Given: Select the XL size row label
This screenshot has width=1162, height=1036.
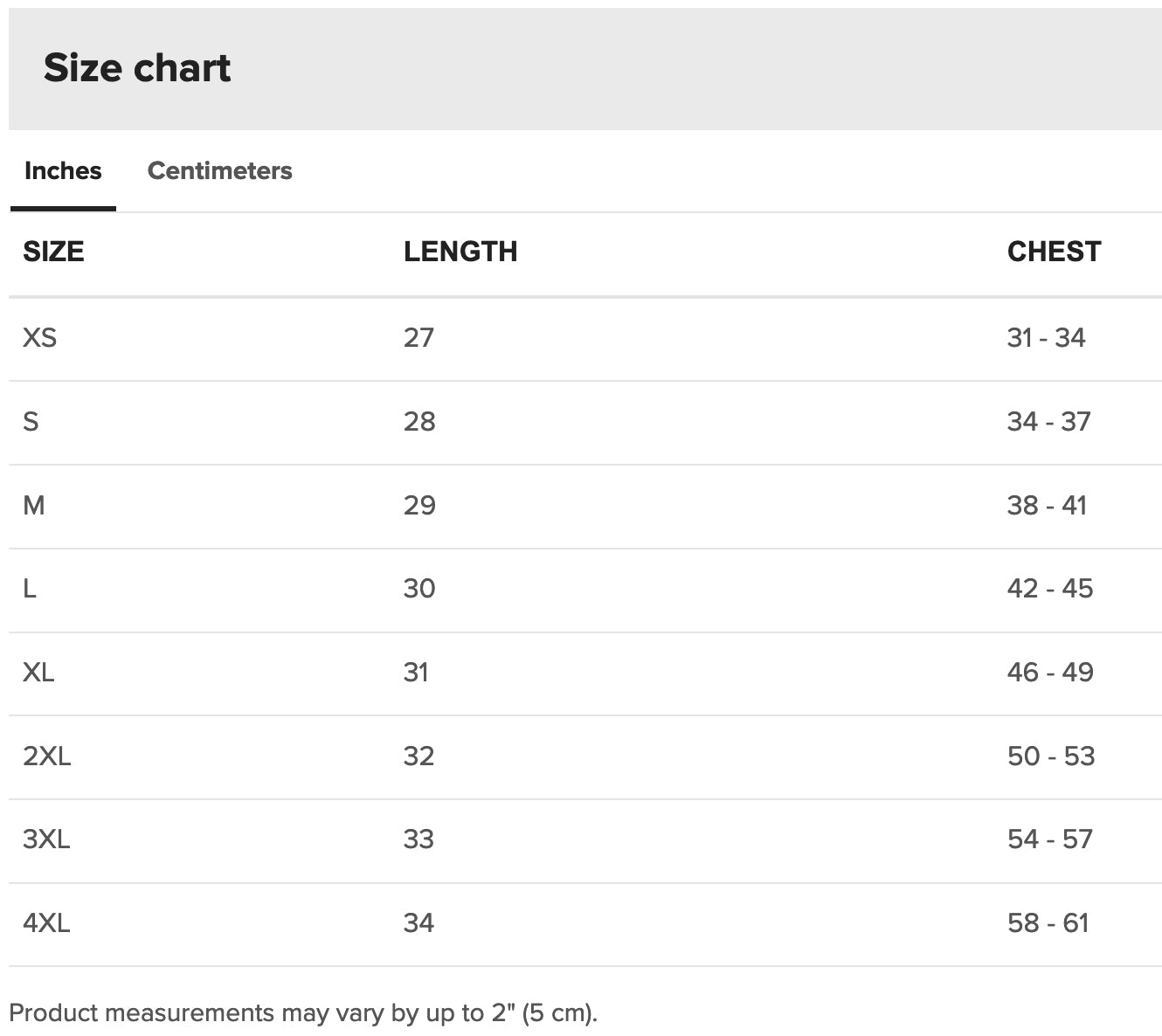Looking at the screenshot, I should point(38,672).
